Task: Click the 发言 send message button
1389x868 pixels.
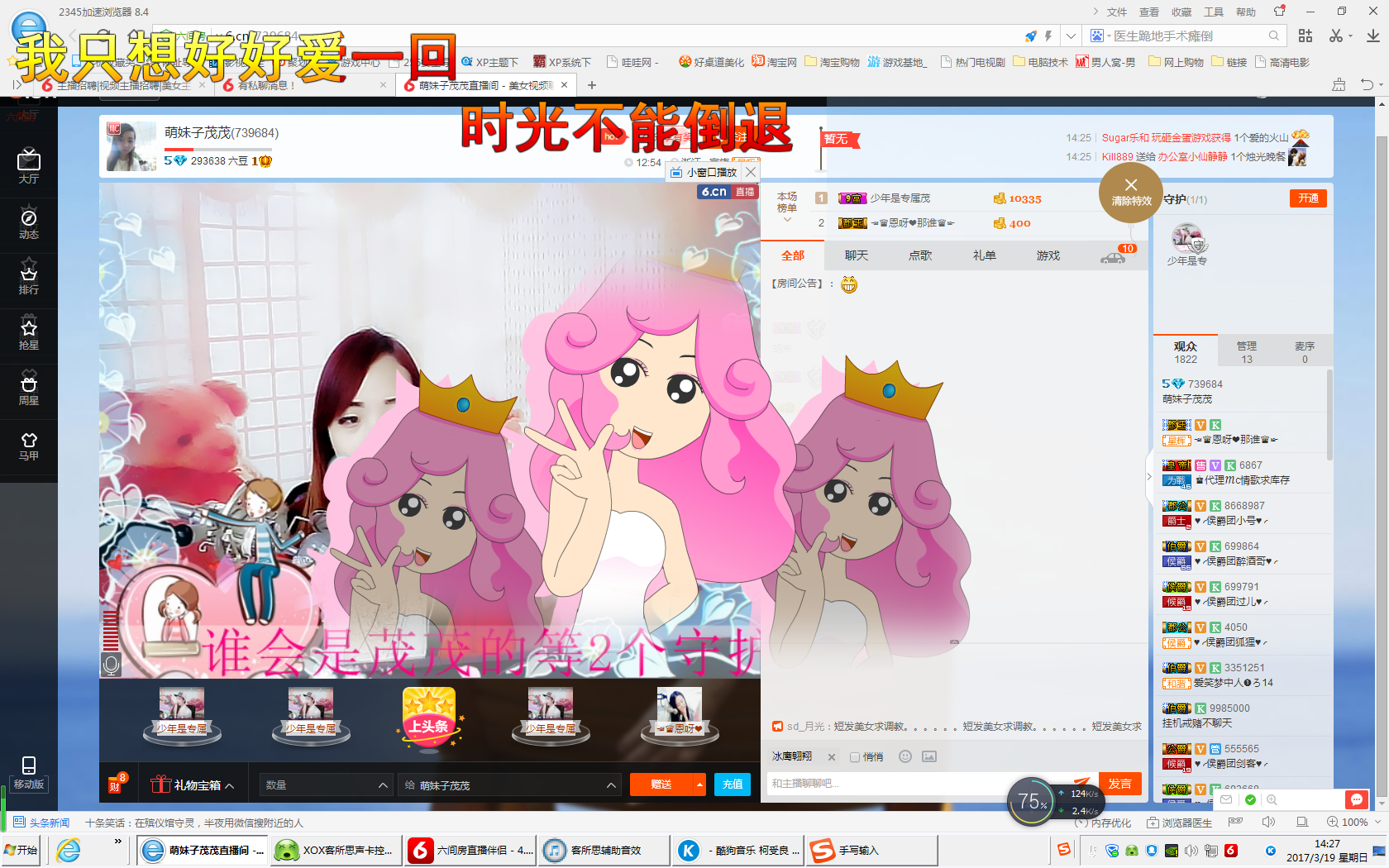Action: [1120, 784]
